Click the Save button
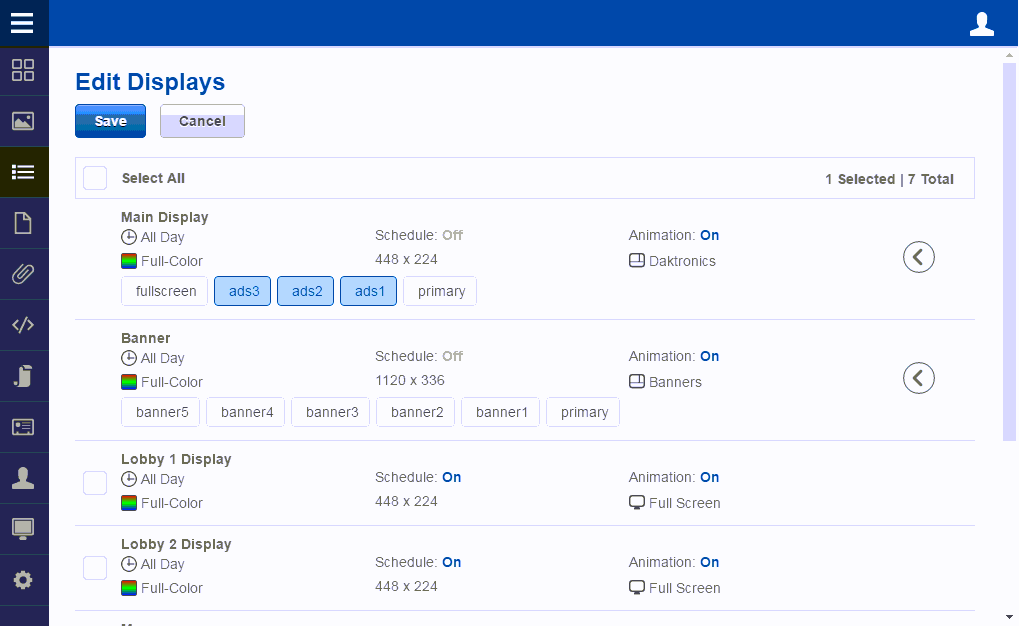The width and height of the screenshot is (1019, 626). [x=110, y=120]
